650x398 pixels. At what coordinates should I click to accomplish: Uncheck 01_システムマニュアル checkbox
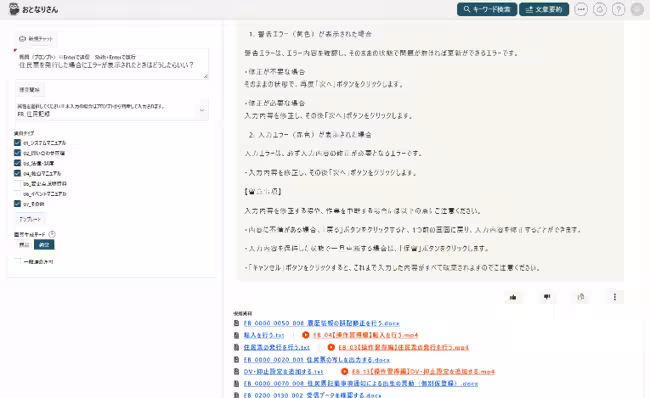17,143
